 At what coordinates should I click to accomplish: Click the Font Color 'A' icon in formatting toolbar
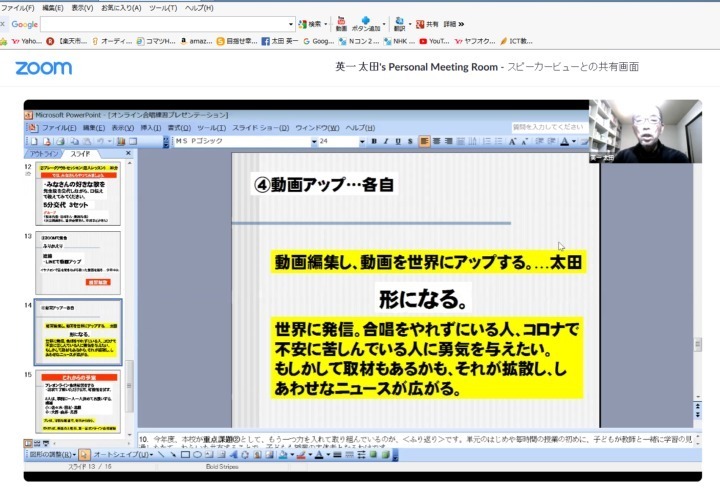coord(564,141)
